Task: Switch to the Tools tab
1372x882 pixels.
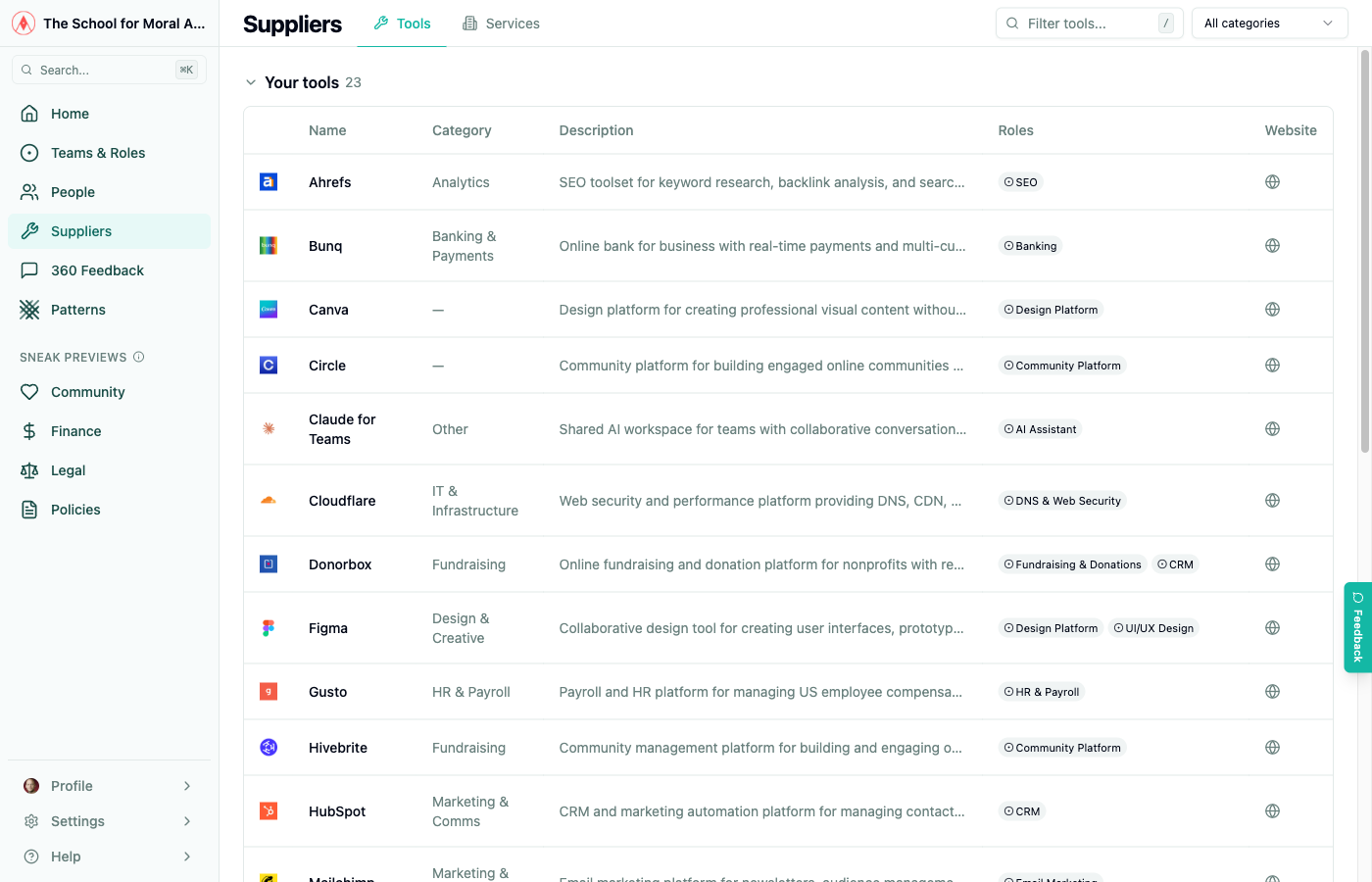Action: coord(402,24)
